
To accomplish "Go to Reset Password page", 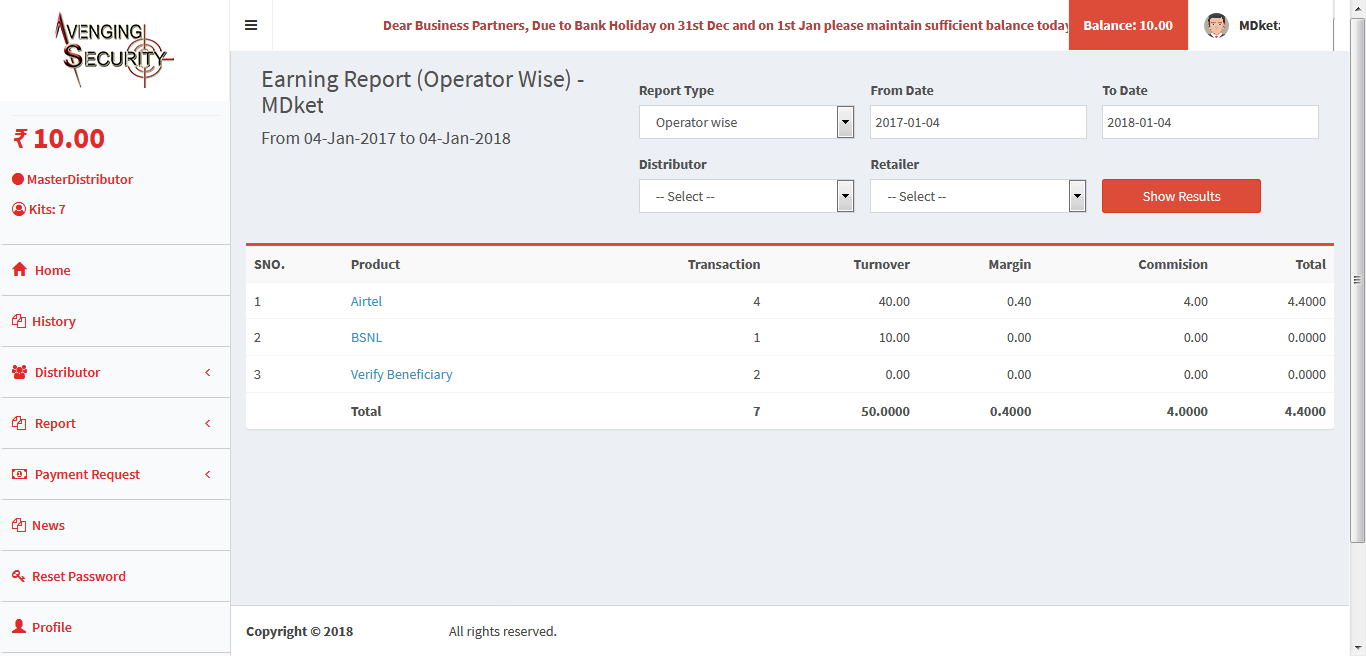I will (115, 576).
